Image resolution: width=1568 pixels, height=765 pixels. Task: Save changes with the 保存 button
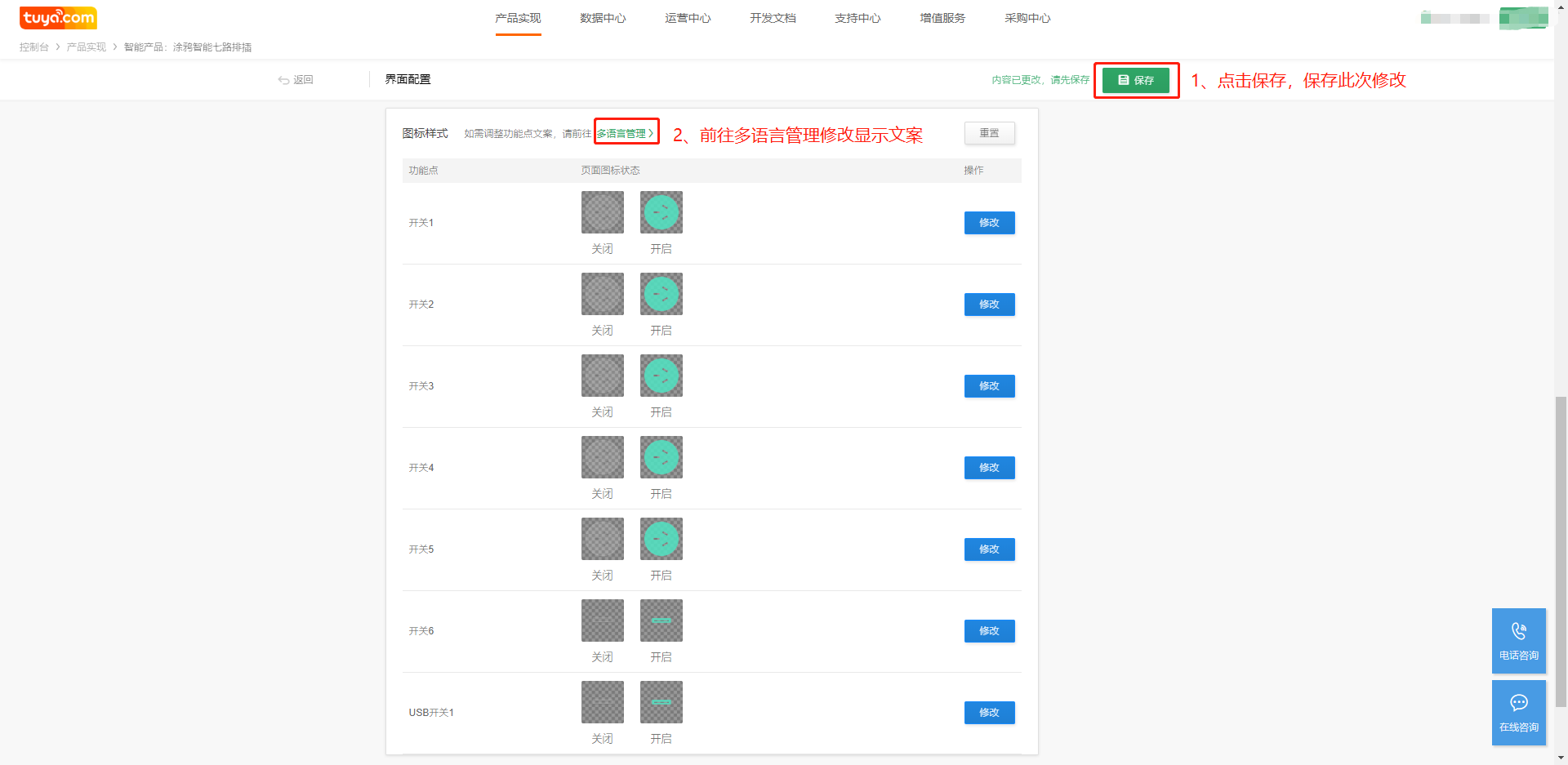click(x=1135, y=80)
